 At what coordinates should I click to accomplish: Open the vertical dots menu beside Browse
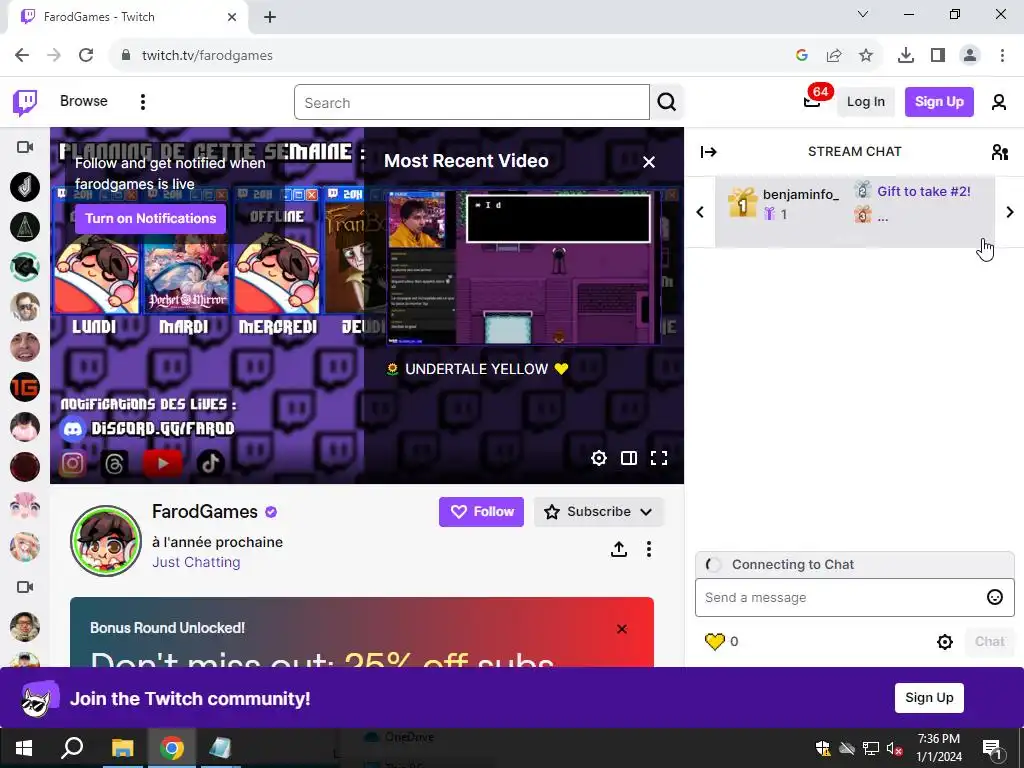click(x=142, y=102)
